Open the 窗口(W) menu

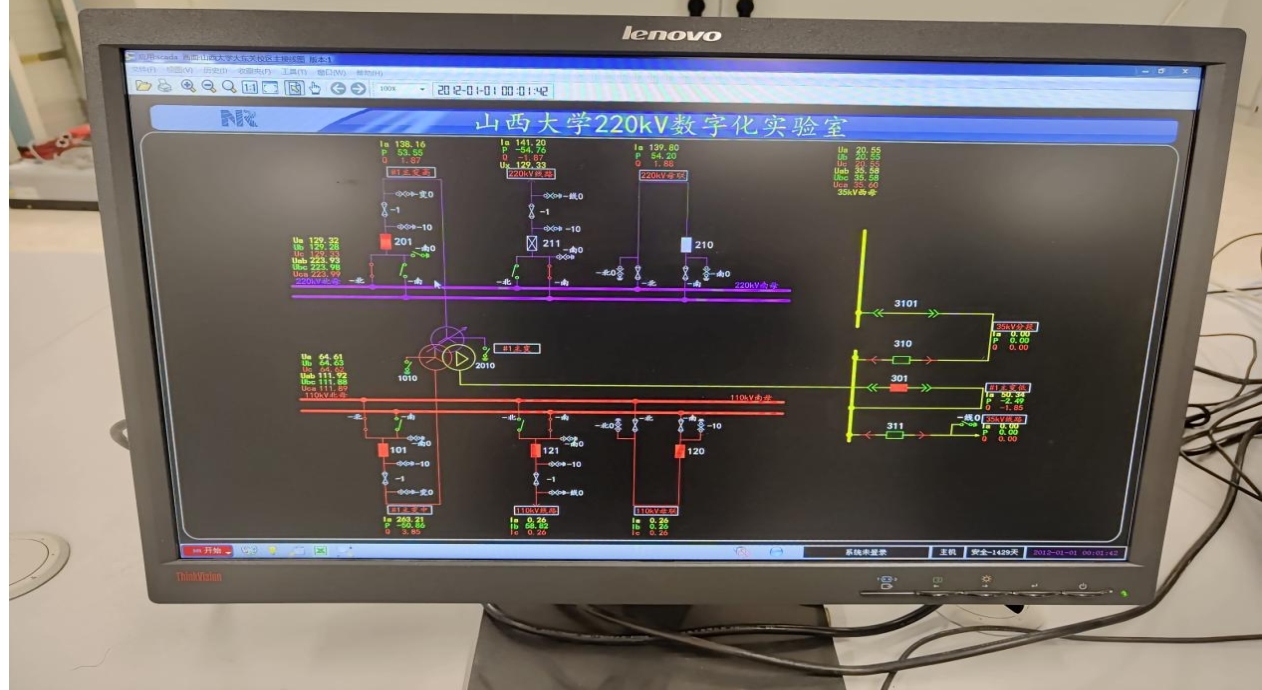click(331, 71)
